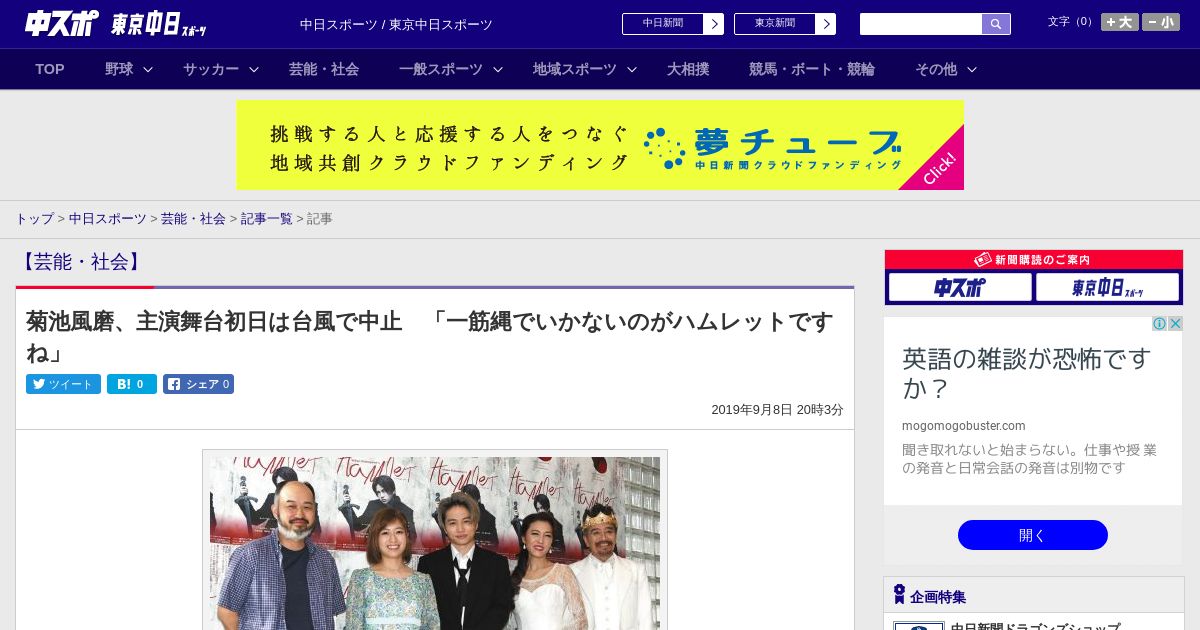The height and width of the screenshot is (630, 1200).
Task: Click 東京中日スポーツ subscription banner button
Action: (x=1108, y=287)
